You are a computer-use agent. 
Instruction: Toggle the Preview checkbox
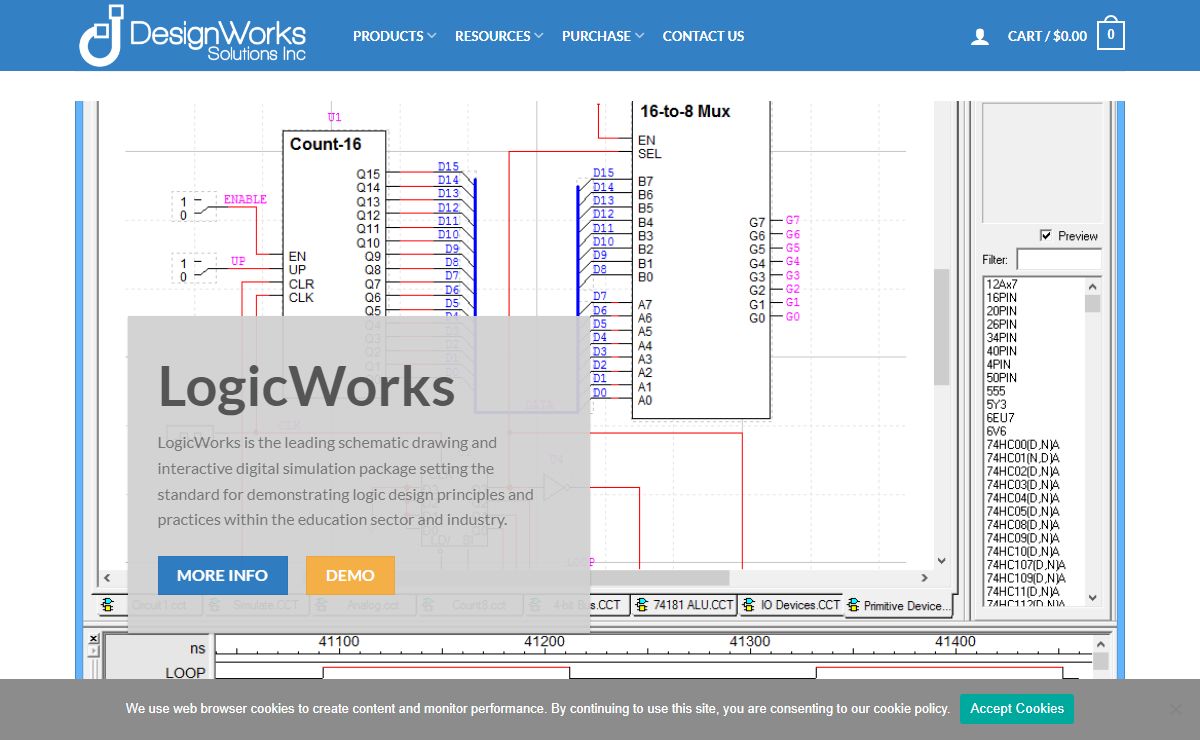1046,235
